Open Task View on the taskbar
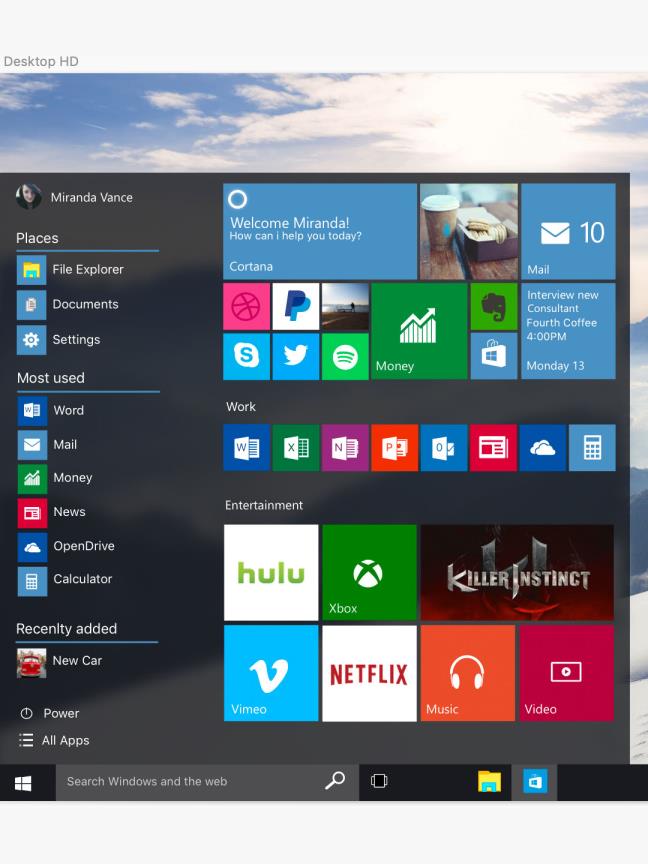 coord(379,781)
